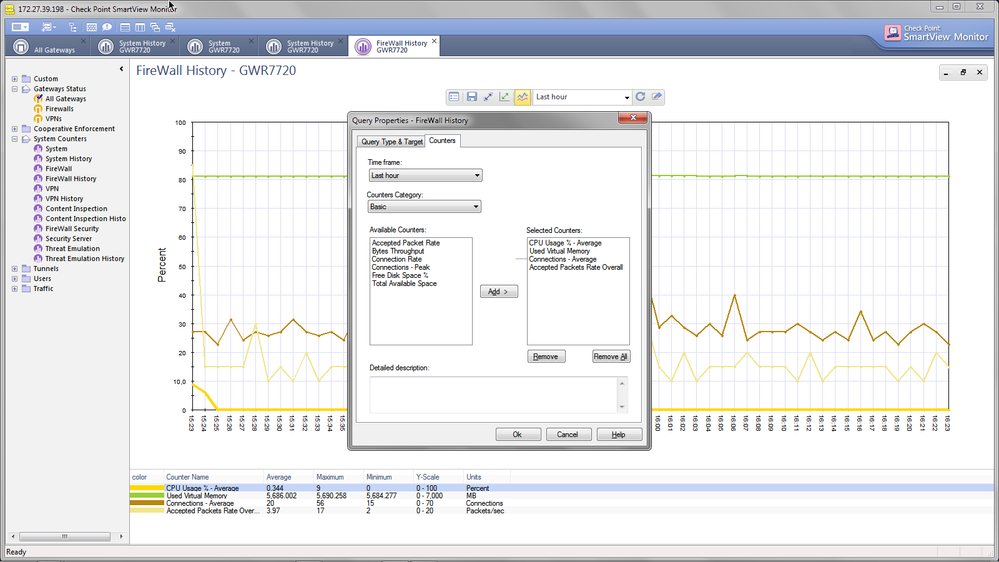Select Bytes Throughput in Available Counters
This screenshot has width=999, height=562.
398,251
